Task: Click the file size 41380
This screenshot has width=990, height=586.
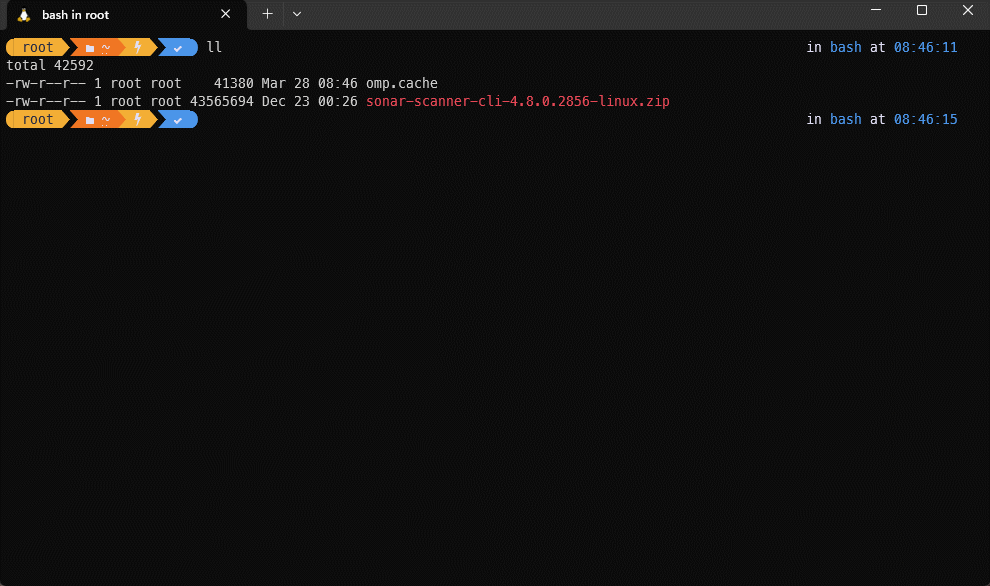Action: point(234,83)
